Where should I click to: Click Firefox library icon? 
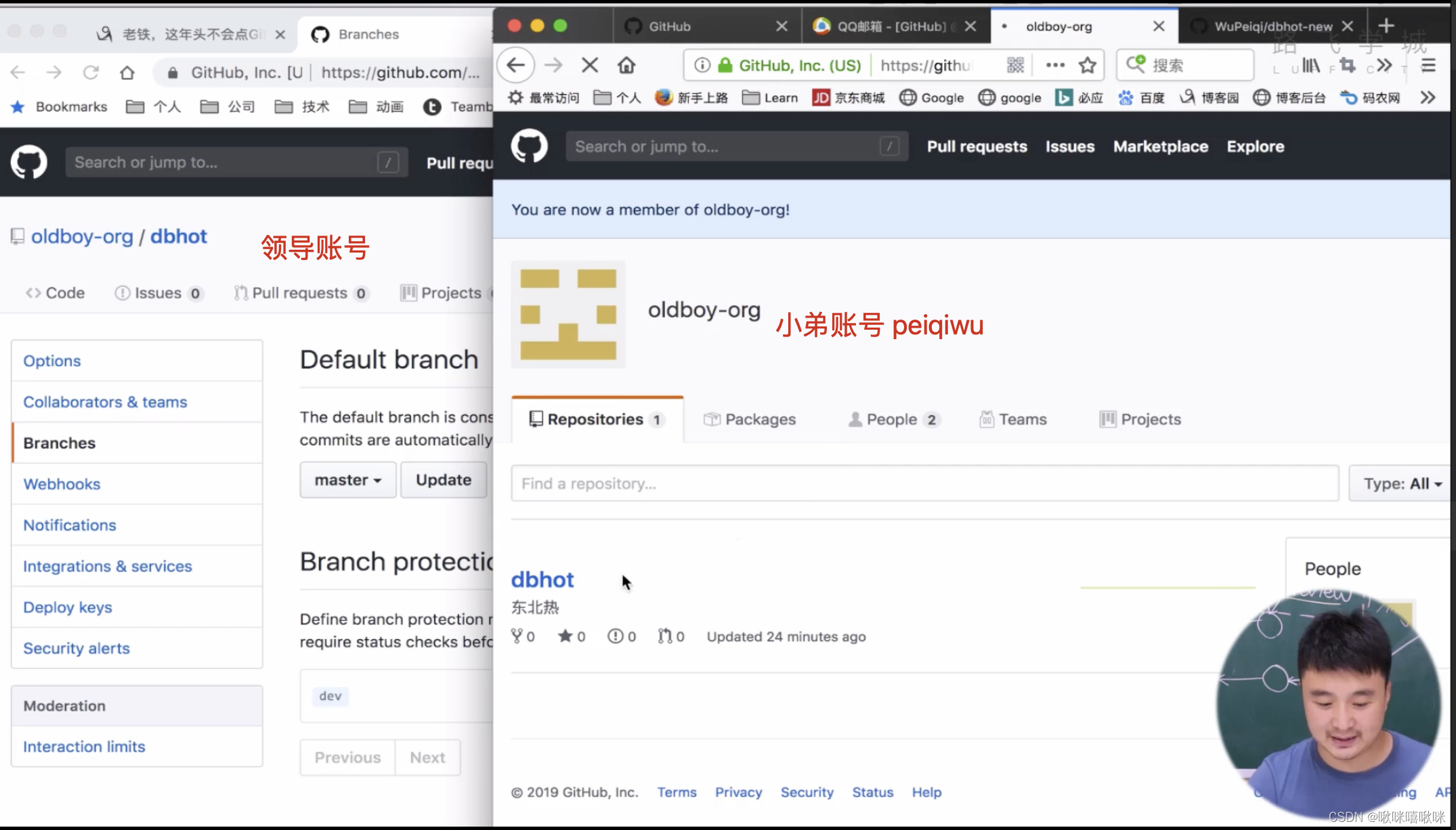tap(1311, 65)
